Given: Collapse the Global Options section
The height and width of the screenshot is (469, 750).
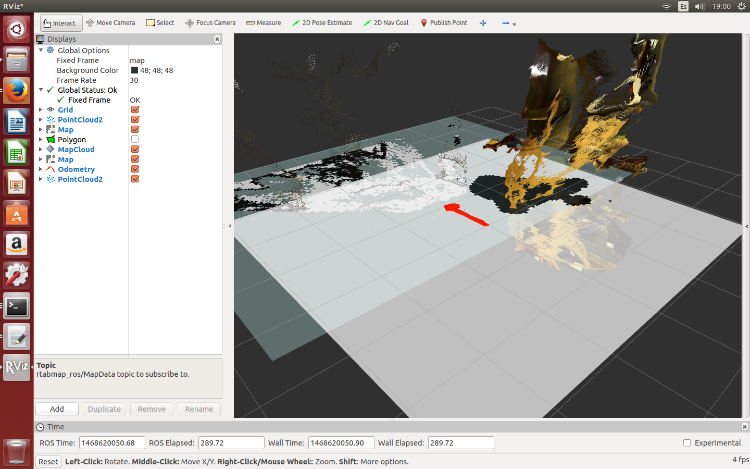Looking at the screenshot, I should pyautogui.click(x=41, y=50).
